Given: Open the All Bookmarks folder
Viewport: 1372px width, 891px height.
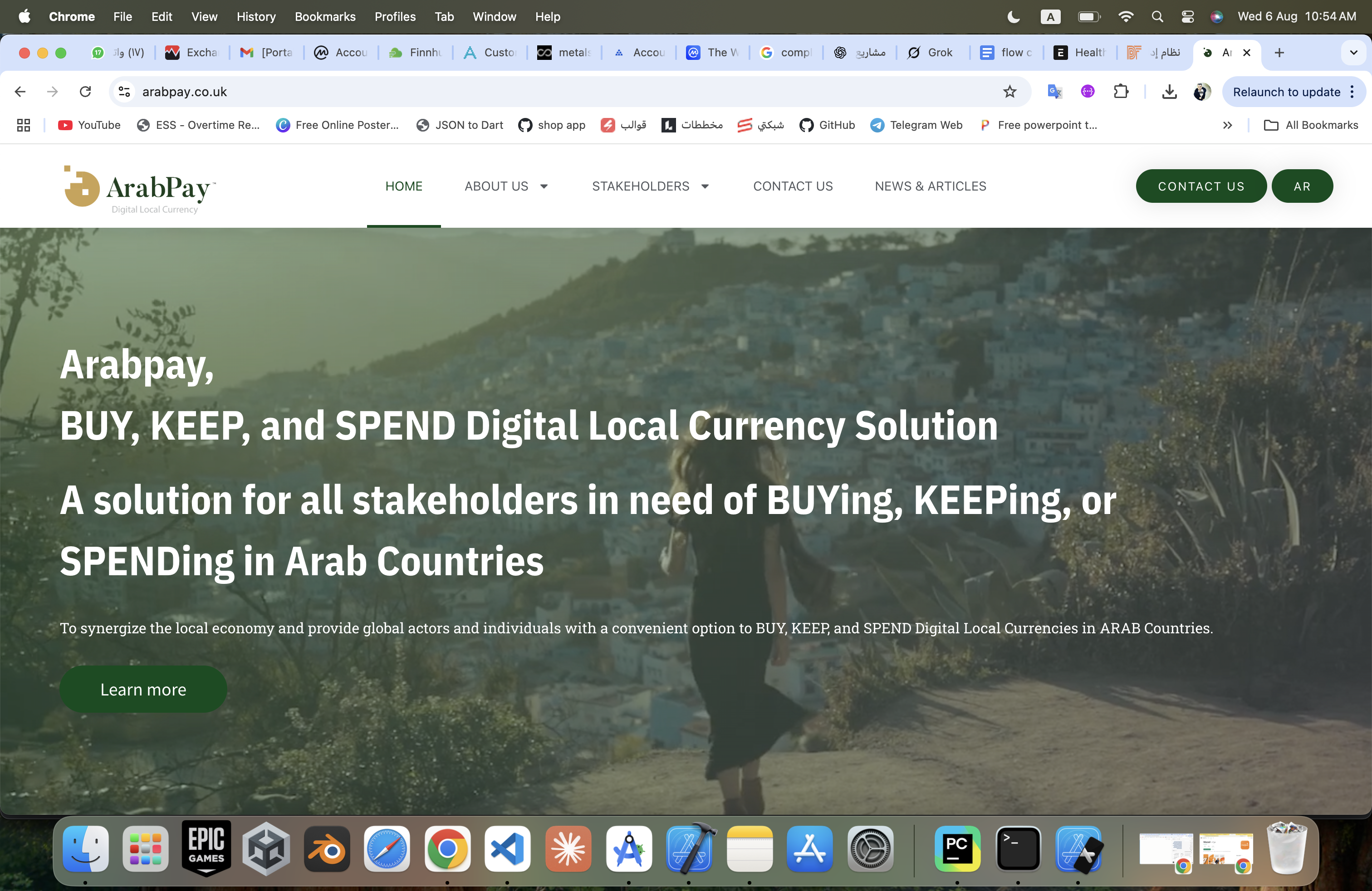Looking at the screenshot, I should click(x=1310, y=125).
